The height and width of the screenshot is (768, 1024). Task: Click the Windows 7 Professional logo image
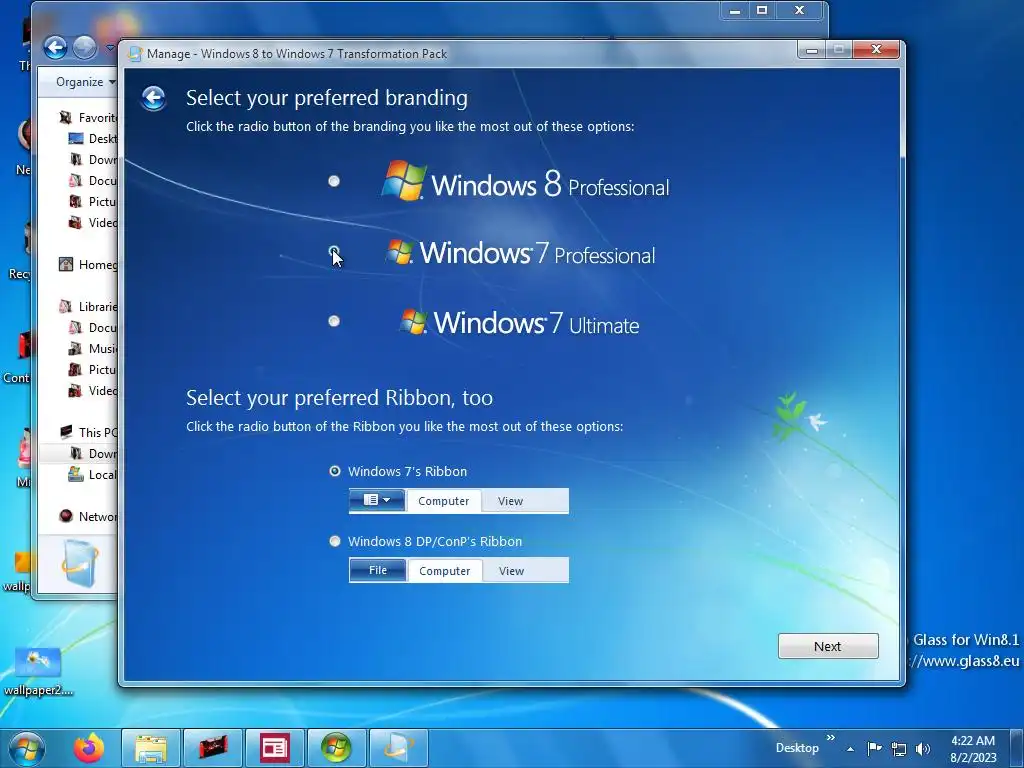(520, 253)
